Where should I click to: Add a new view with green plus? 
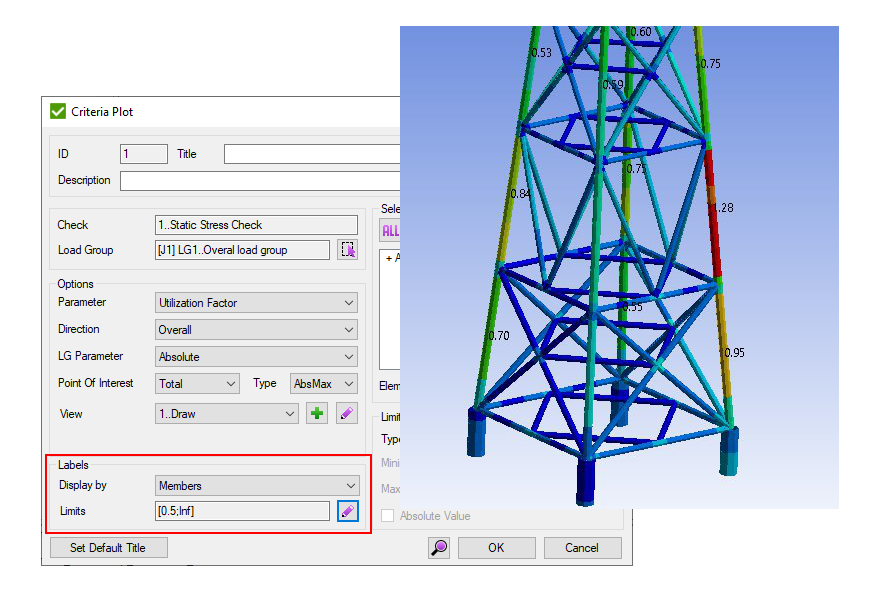tap(317, 413)
